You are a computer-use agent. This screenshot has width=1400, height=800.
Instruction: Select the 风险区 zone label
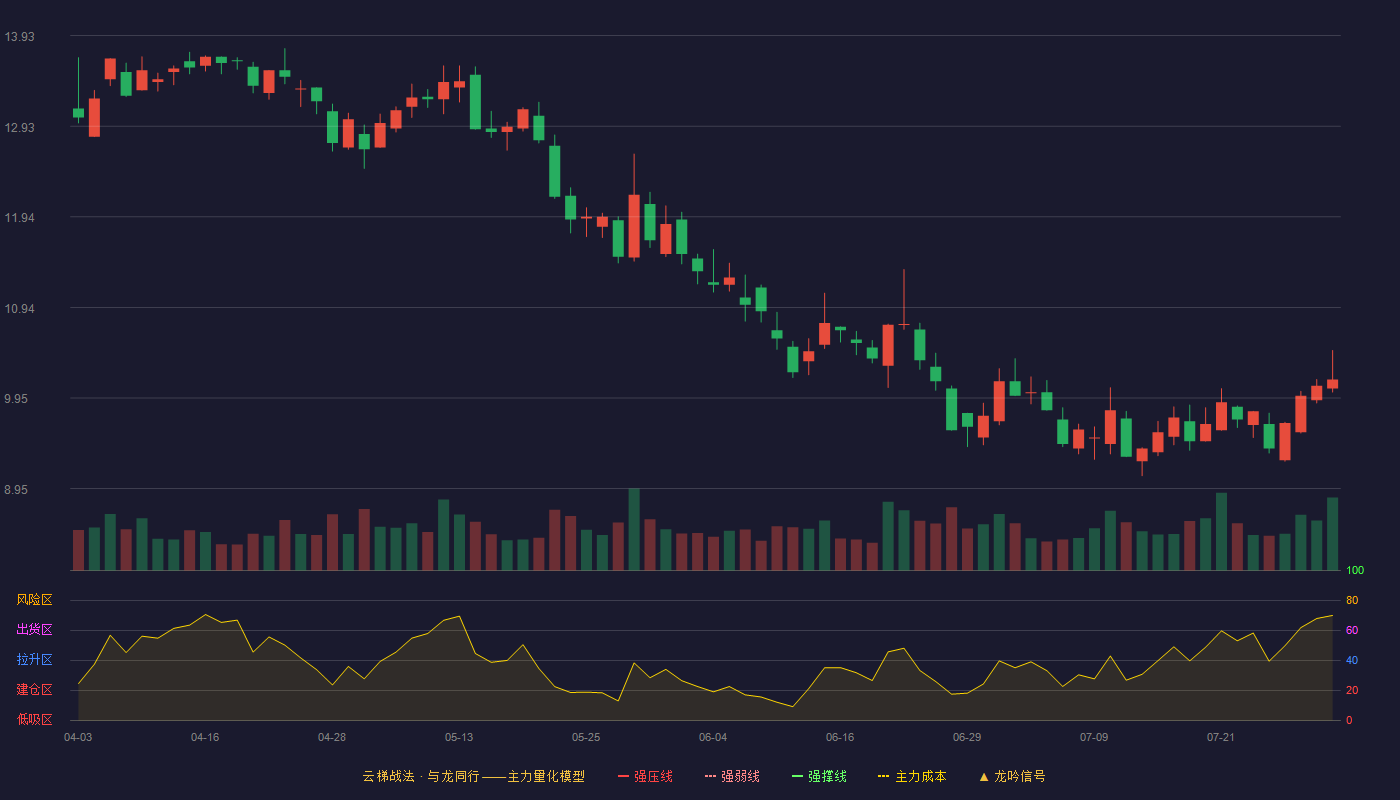pos(34,600)
